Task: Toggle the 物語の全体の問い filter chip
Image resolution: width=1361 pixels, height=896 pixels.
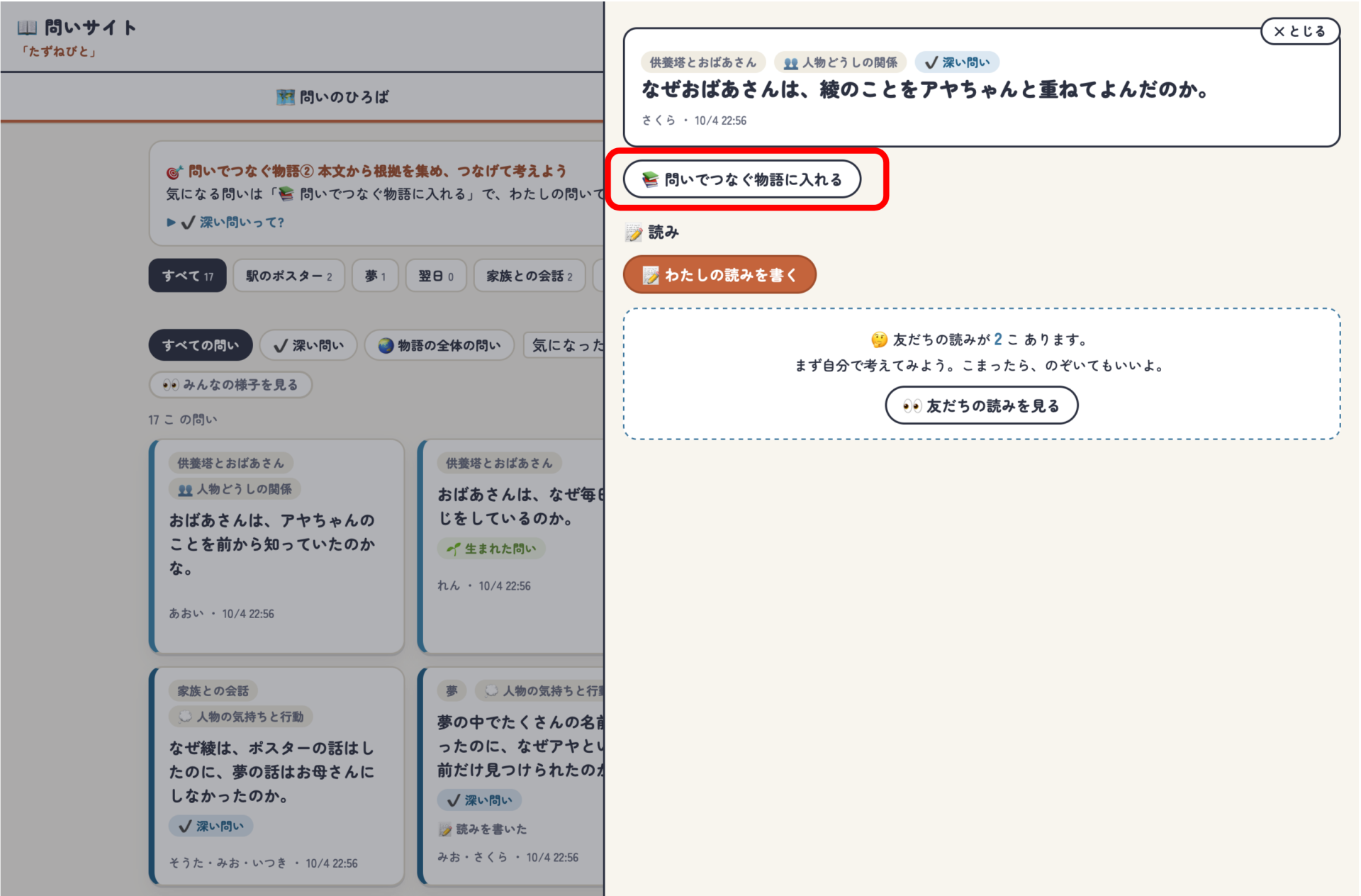Action: tap(439, 345)
